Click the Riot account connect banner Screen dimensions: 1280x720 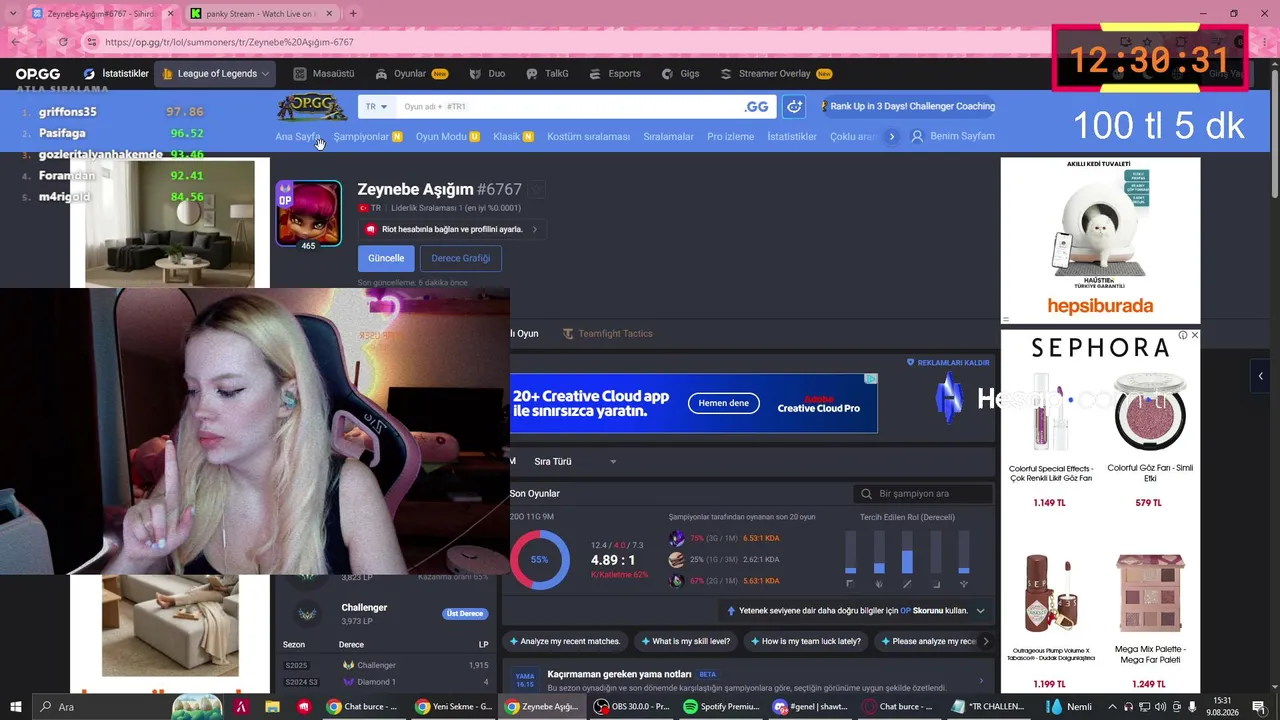452,230
